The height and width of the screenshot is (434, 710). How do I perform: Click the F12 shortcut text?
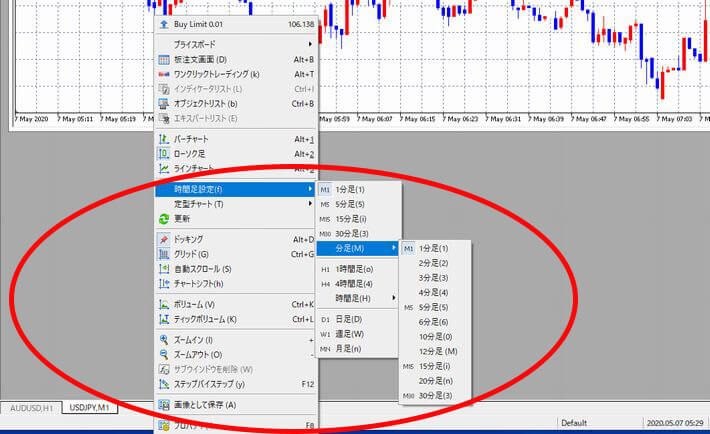307,384
